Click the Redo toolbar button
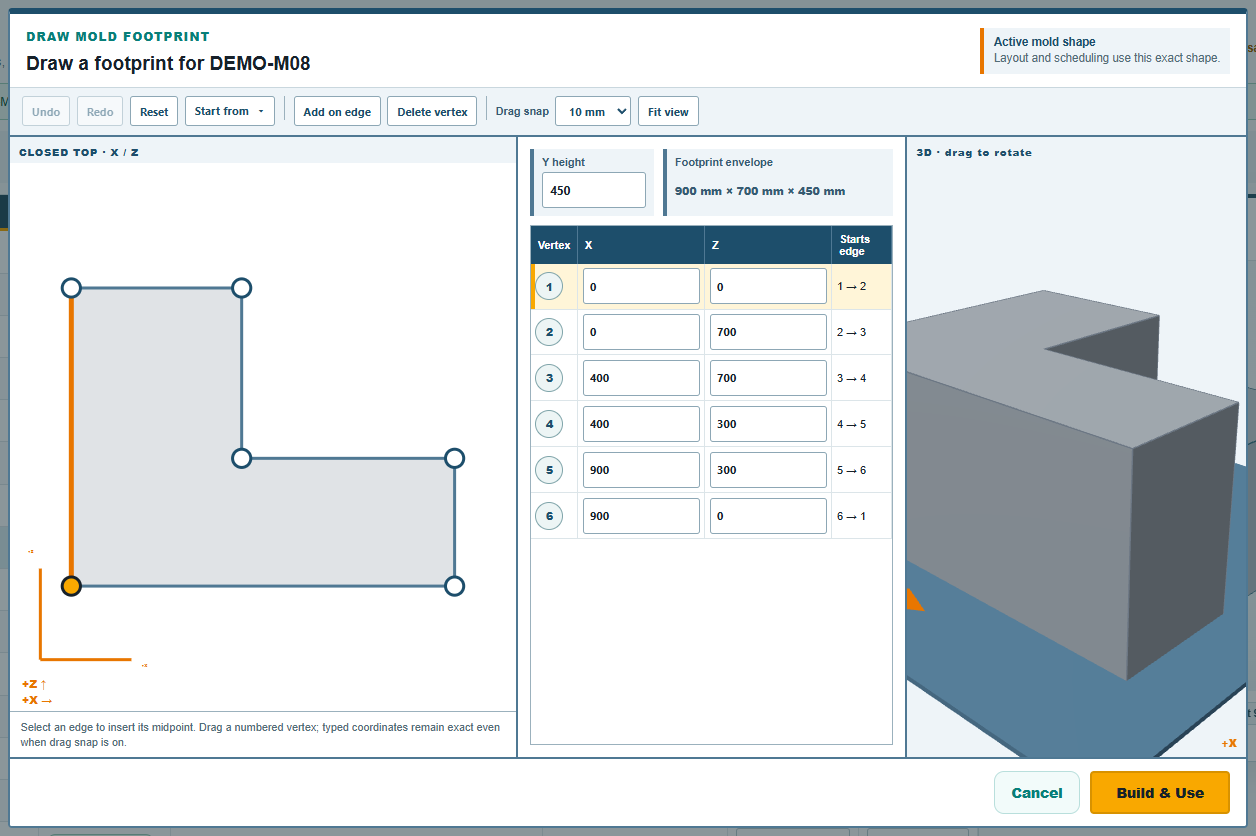The width and height of the screenshot is (1256, 836). point(100,111)
